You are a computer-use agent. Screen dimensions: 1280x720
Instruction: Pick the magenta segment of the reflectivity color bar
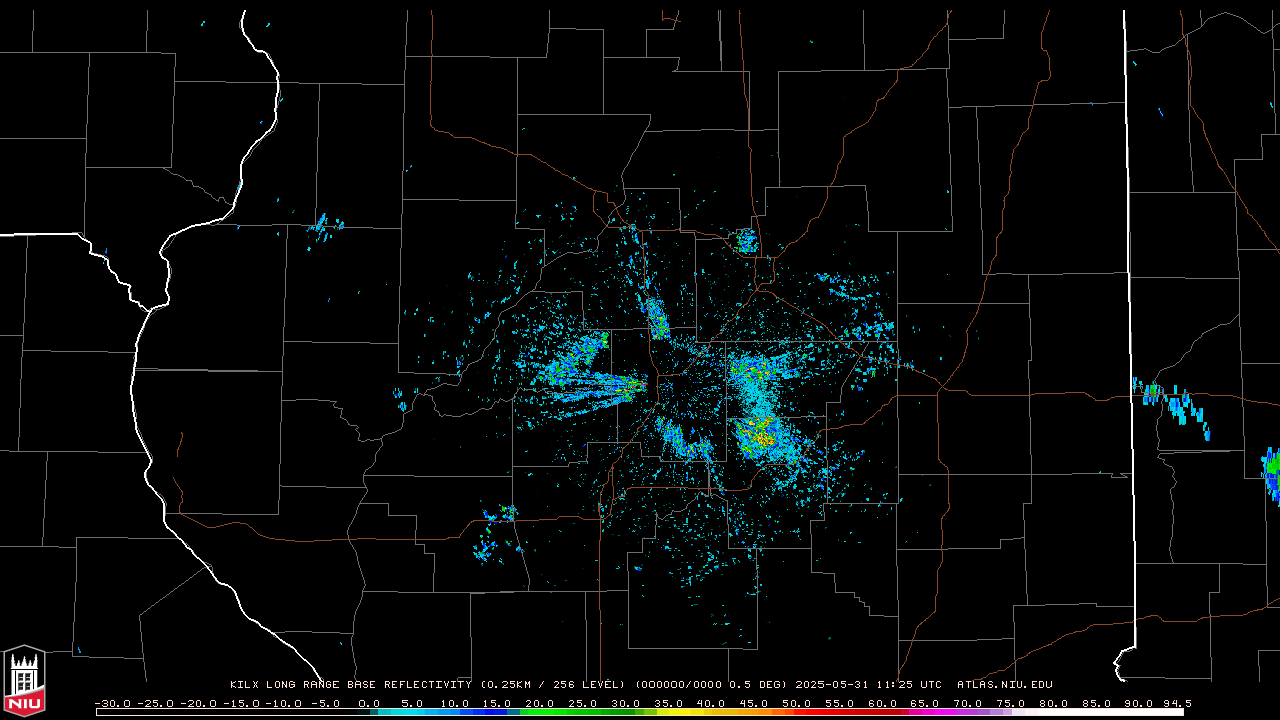tap(930, 713)
